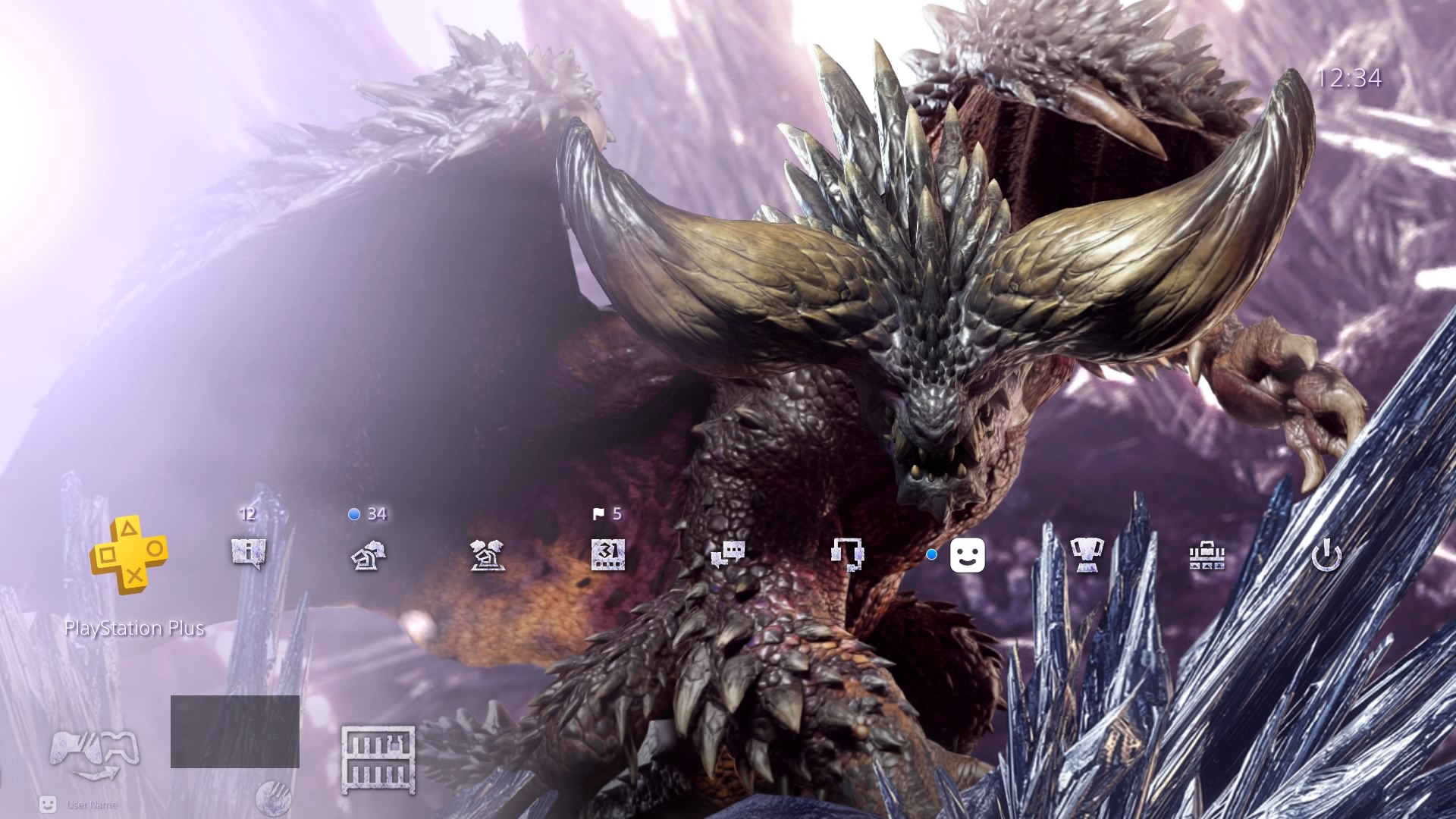Open the Trophies icon
The image size is (1456, 819).
[1087, 555]
